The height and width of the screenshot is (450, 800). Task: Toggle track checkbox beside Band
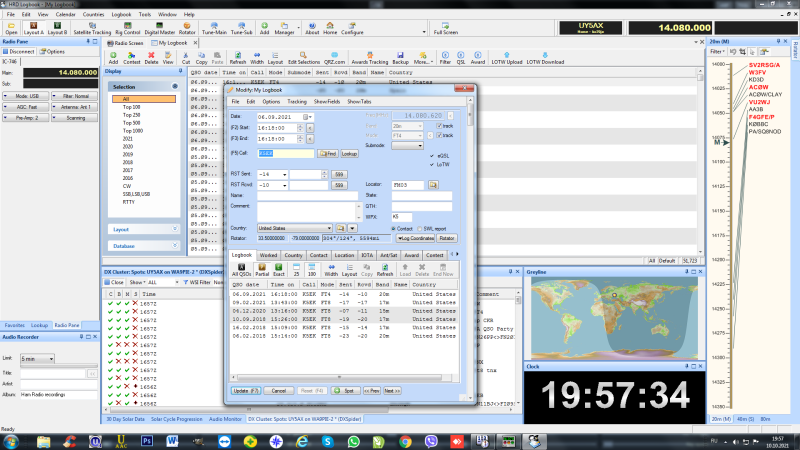point(439,126)
